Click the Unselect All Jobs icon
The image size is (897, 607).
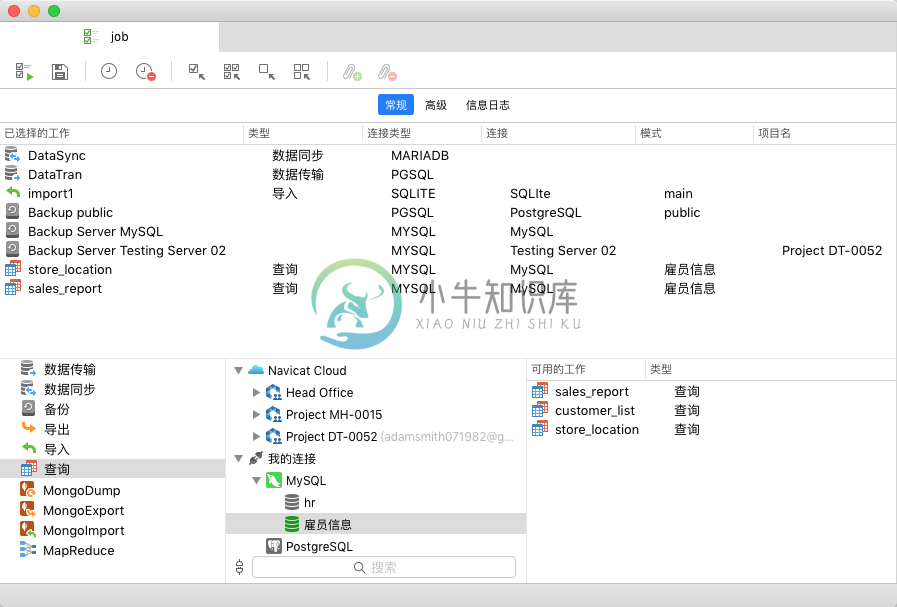301,72
